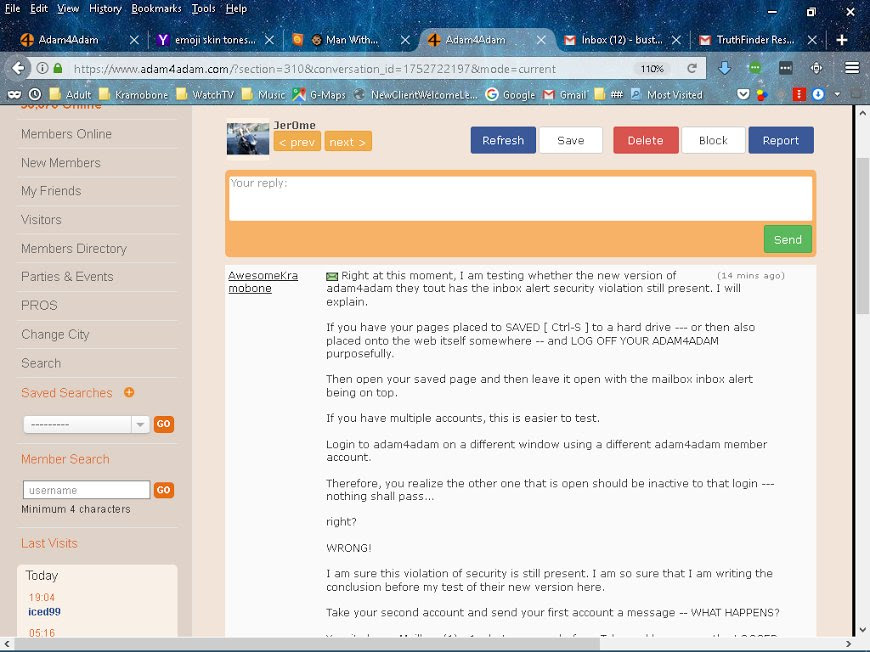
Task: Open the Tools menu
Action: click(204, 9)
